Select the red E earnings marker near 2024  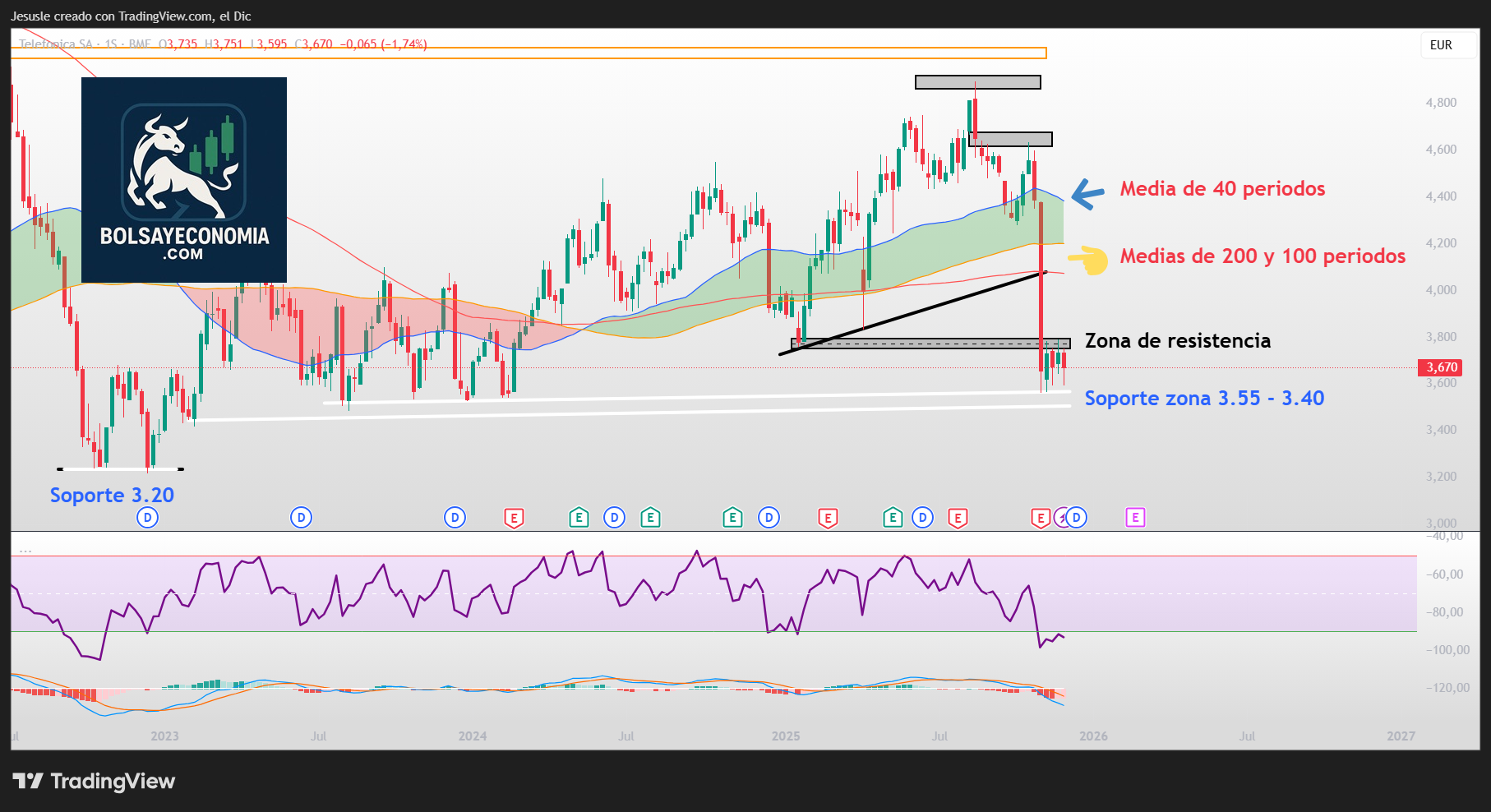514,518
